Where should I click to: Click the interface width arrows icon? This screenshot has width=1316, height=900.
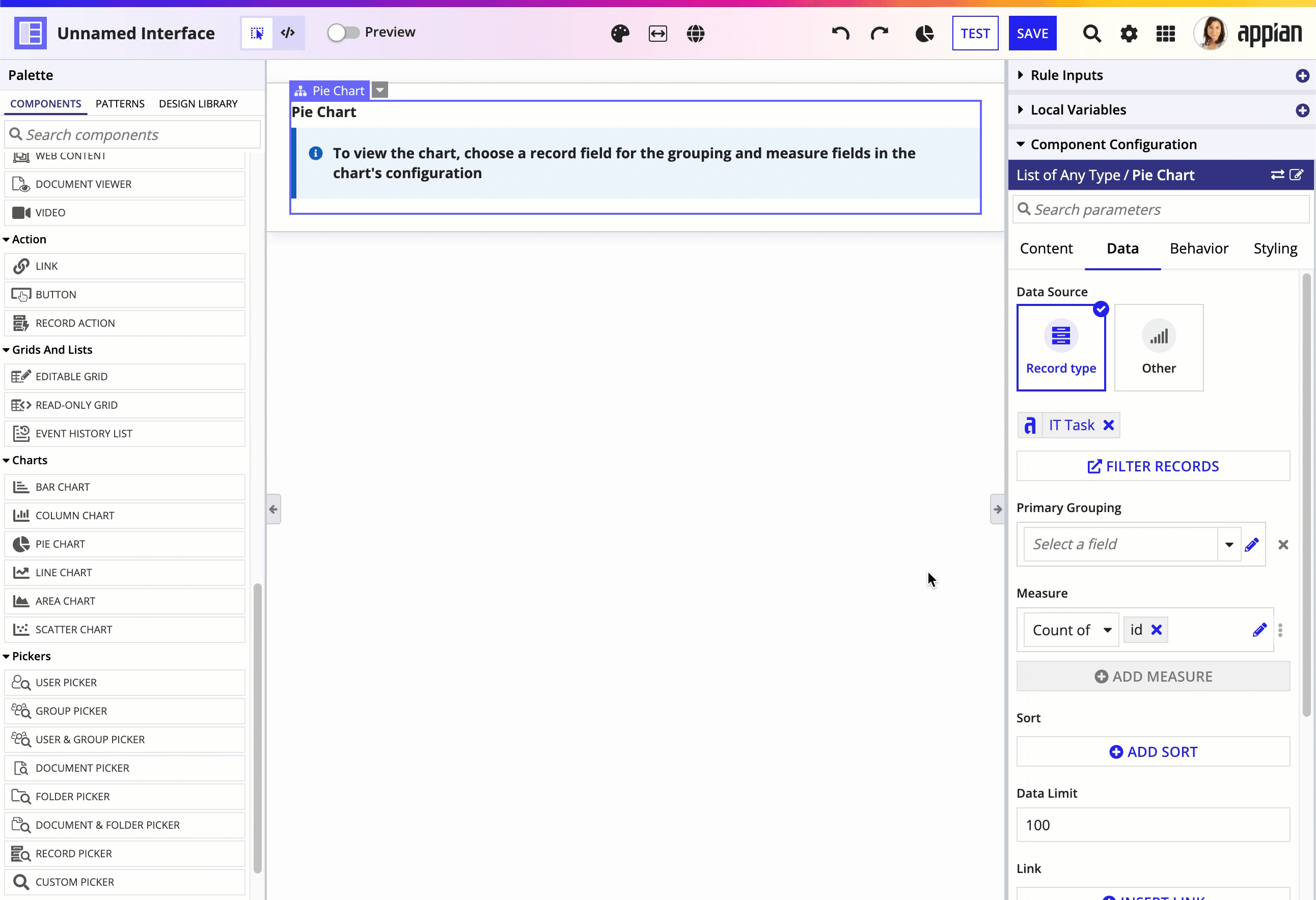657,34
